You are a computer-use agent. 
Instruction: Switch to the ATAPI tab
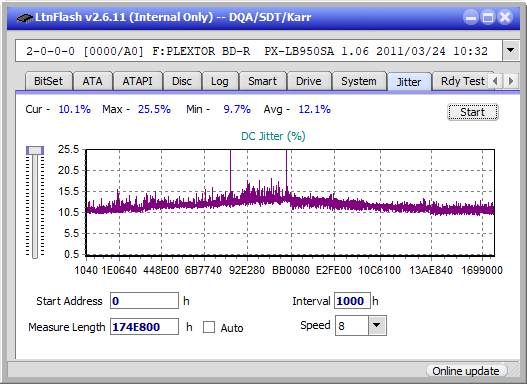[x=137, y=81]
